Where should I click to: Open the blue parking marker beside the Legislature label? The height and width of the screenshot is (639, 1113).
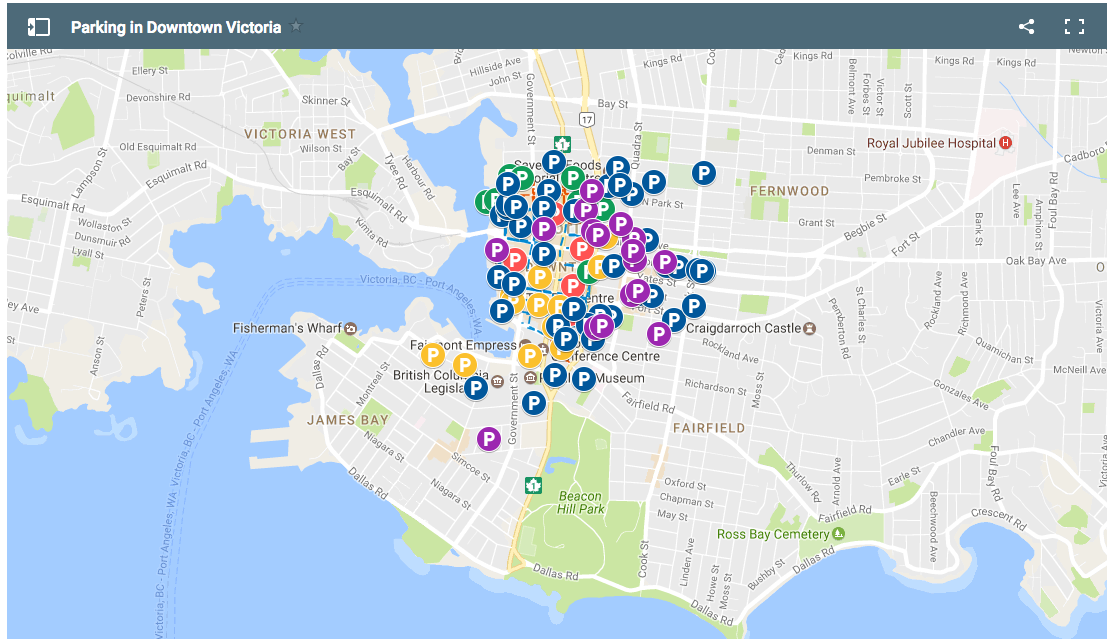click(x=476, y=388)
